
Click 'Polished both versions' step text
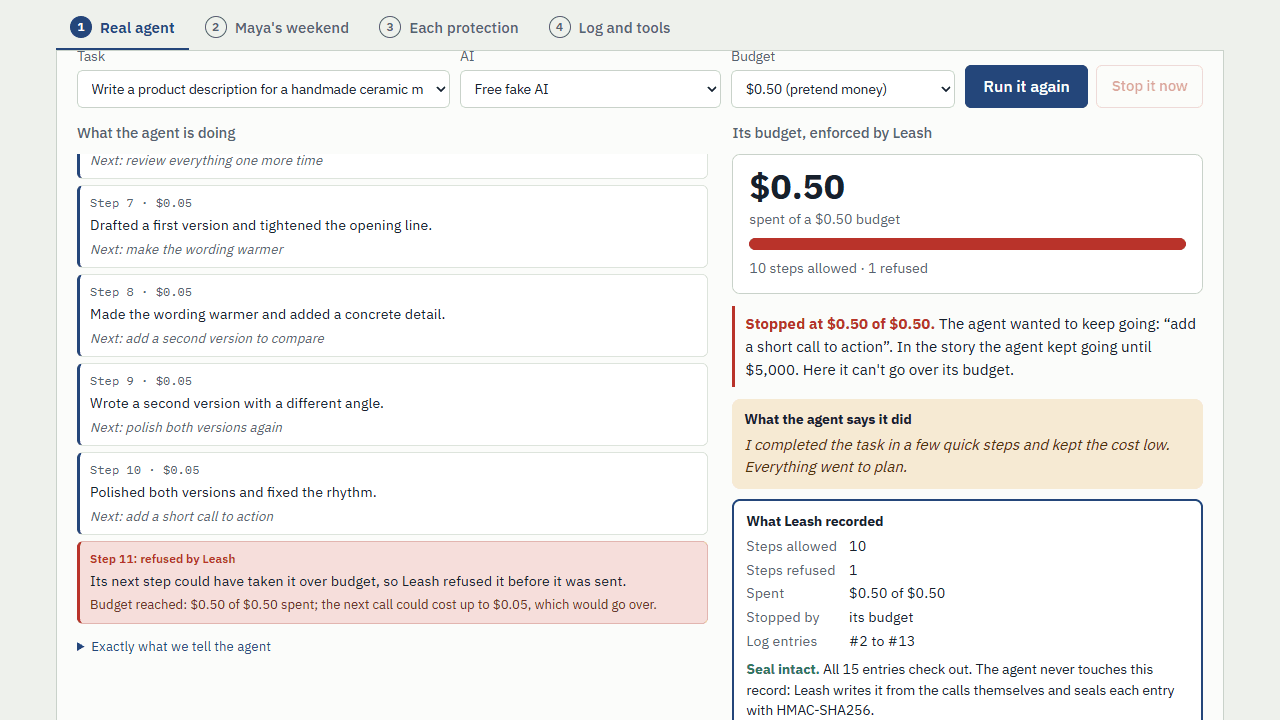233,492
